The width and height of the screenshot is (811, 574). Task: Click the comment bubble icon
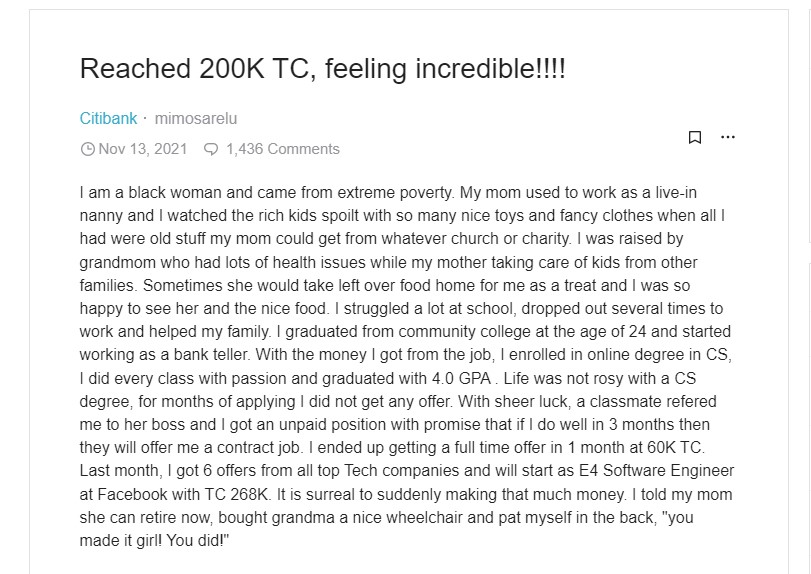[x=211, y=149]
